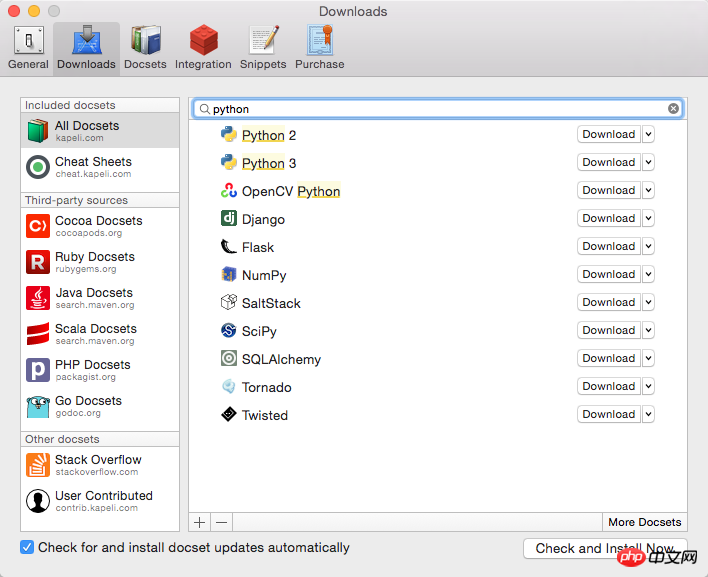Select the Java Docsets icon
Viewport: 708px width, 577px height.
point(37,298)
